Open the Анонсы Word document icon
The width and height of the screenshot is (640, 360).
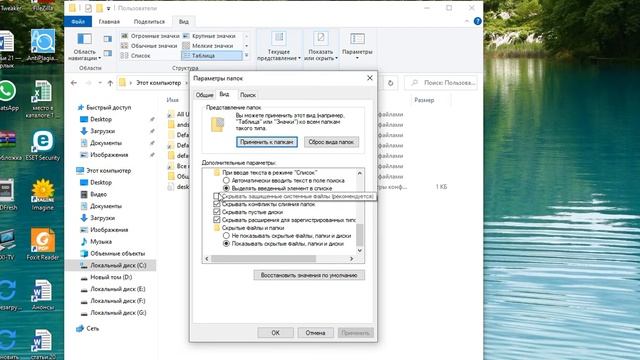click(42, 295)
